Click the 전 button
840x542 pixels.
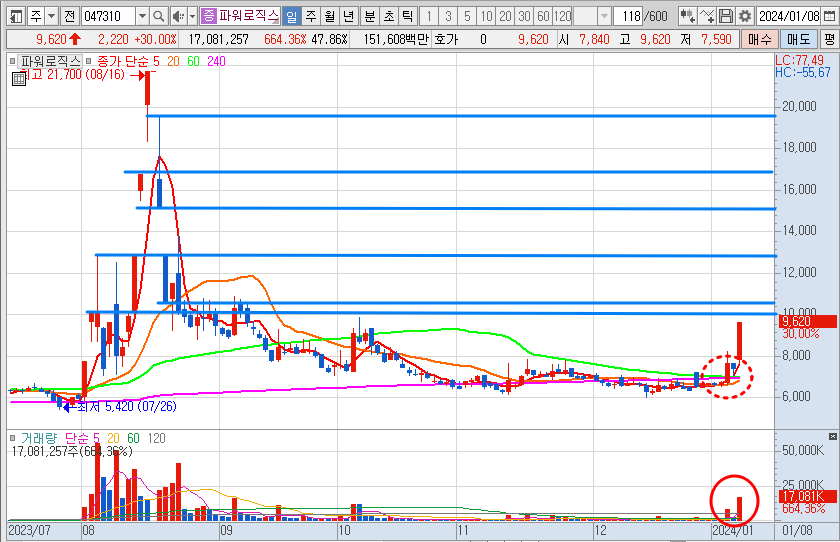click(x=69, y=17)
